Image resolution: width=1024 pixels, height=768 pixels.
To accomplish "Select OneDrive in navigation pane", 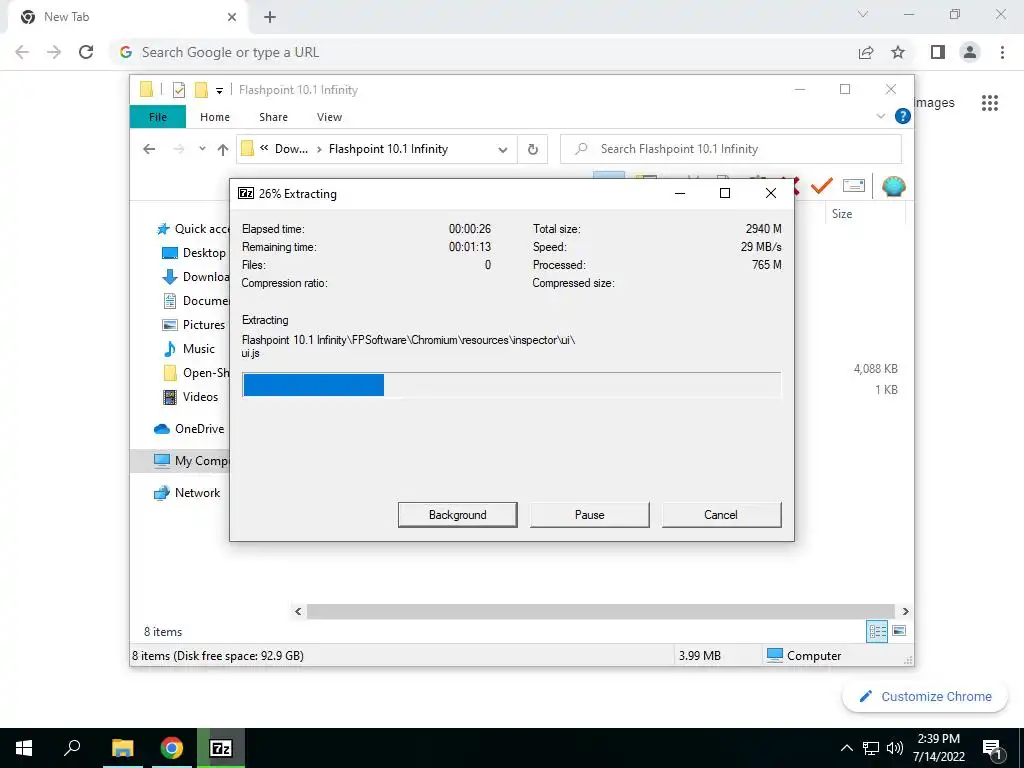I will pyautogui.click(x=189, y=429).
